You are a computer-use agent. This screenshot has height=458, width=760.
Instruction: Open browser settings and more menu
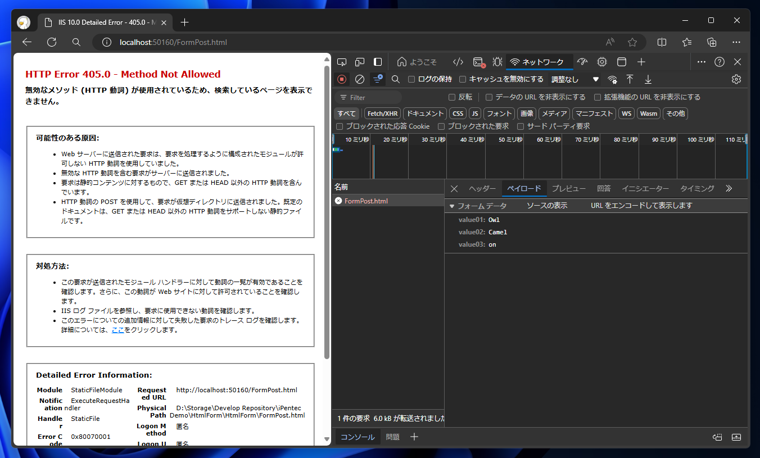pyautogui.click(x=736, y=42)
